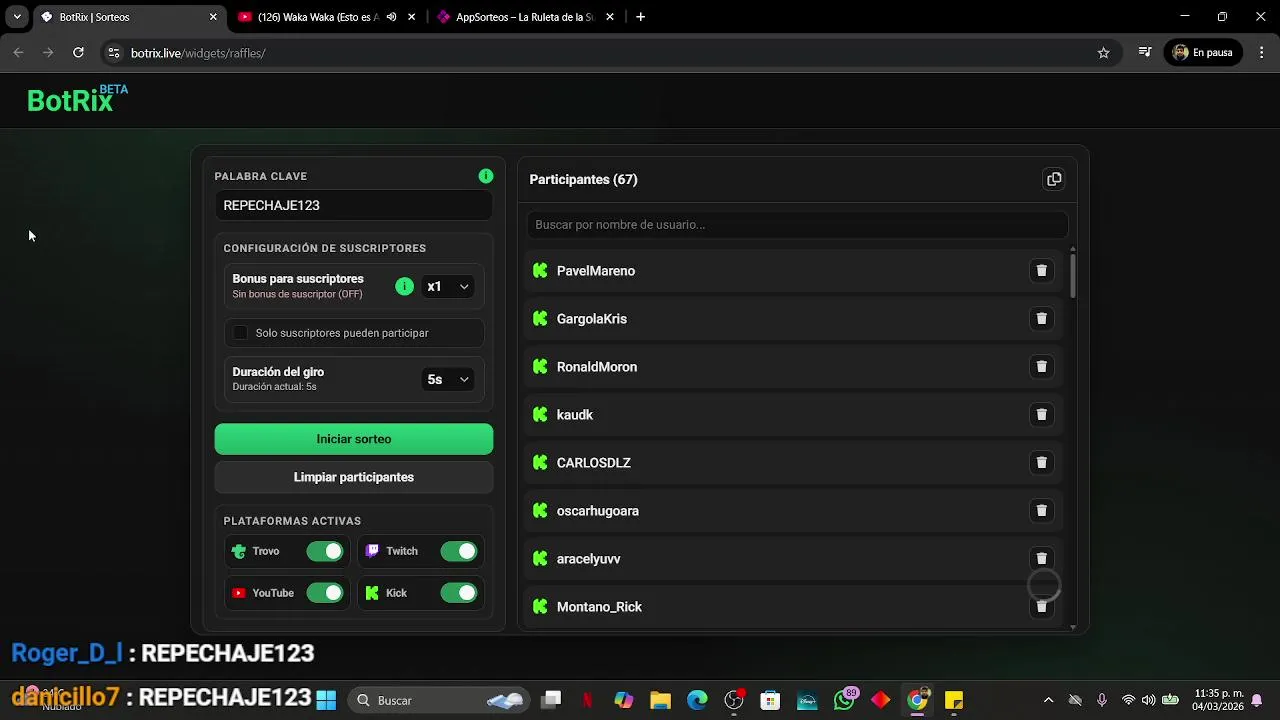Image resolution: width=1280 pixels, height=720 pixels.
Task: Show subscriber bonus info icon
Action: pyautogui.click(x=404, y=286)
